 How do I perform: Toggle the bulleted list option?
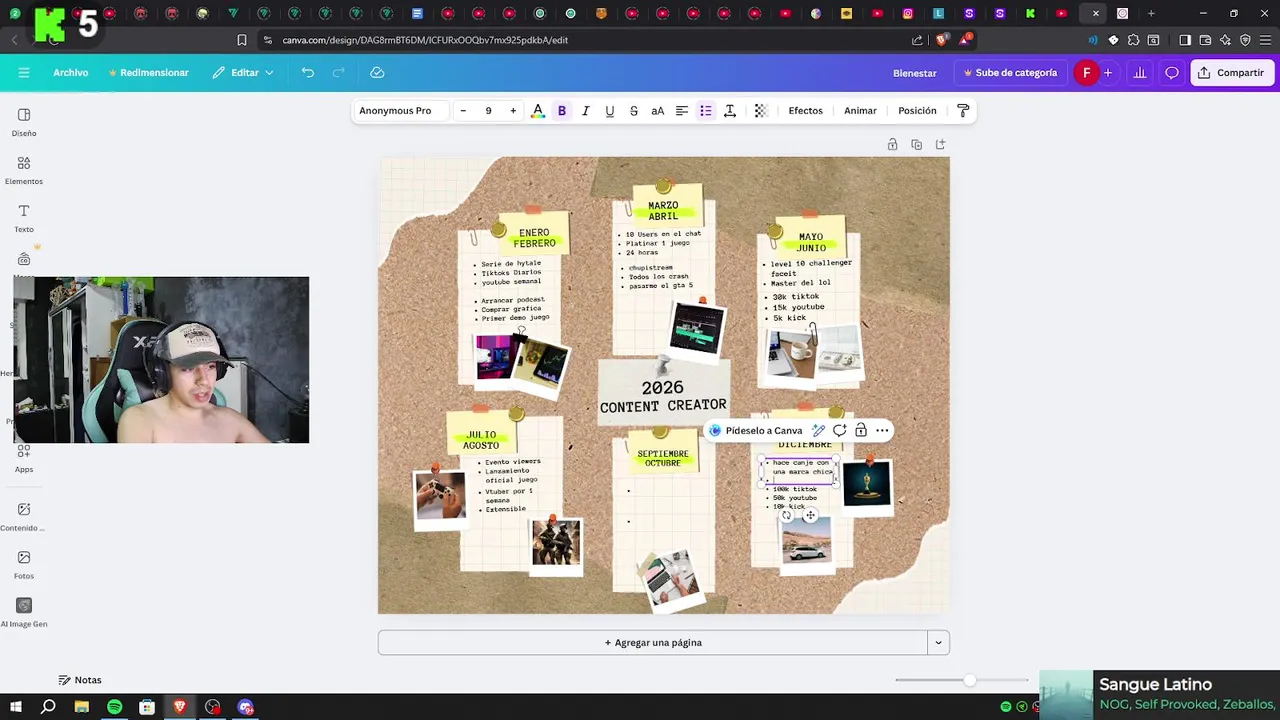point(706,111)
